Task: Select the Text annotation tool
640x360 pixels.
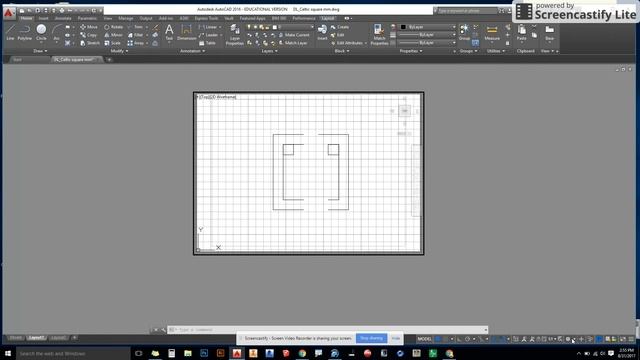Action: pos(169,32)
